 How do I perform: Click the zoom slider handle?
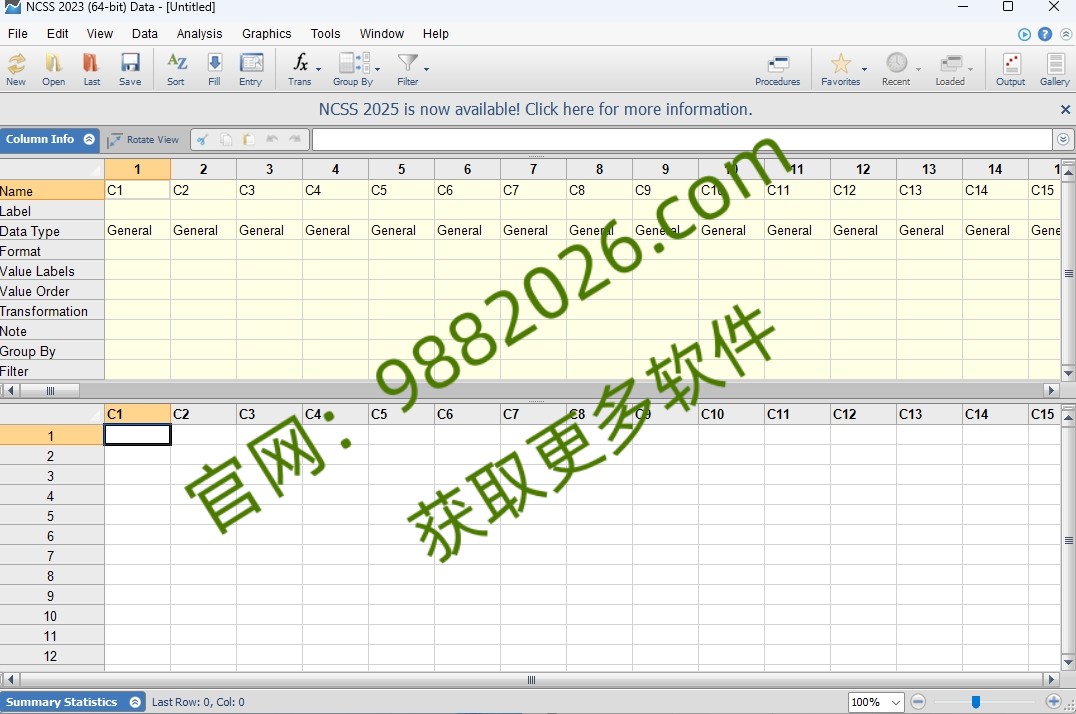coord(976,702)
